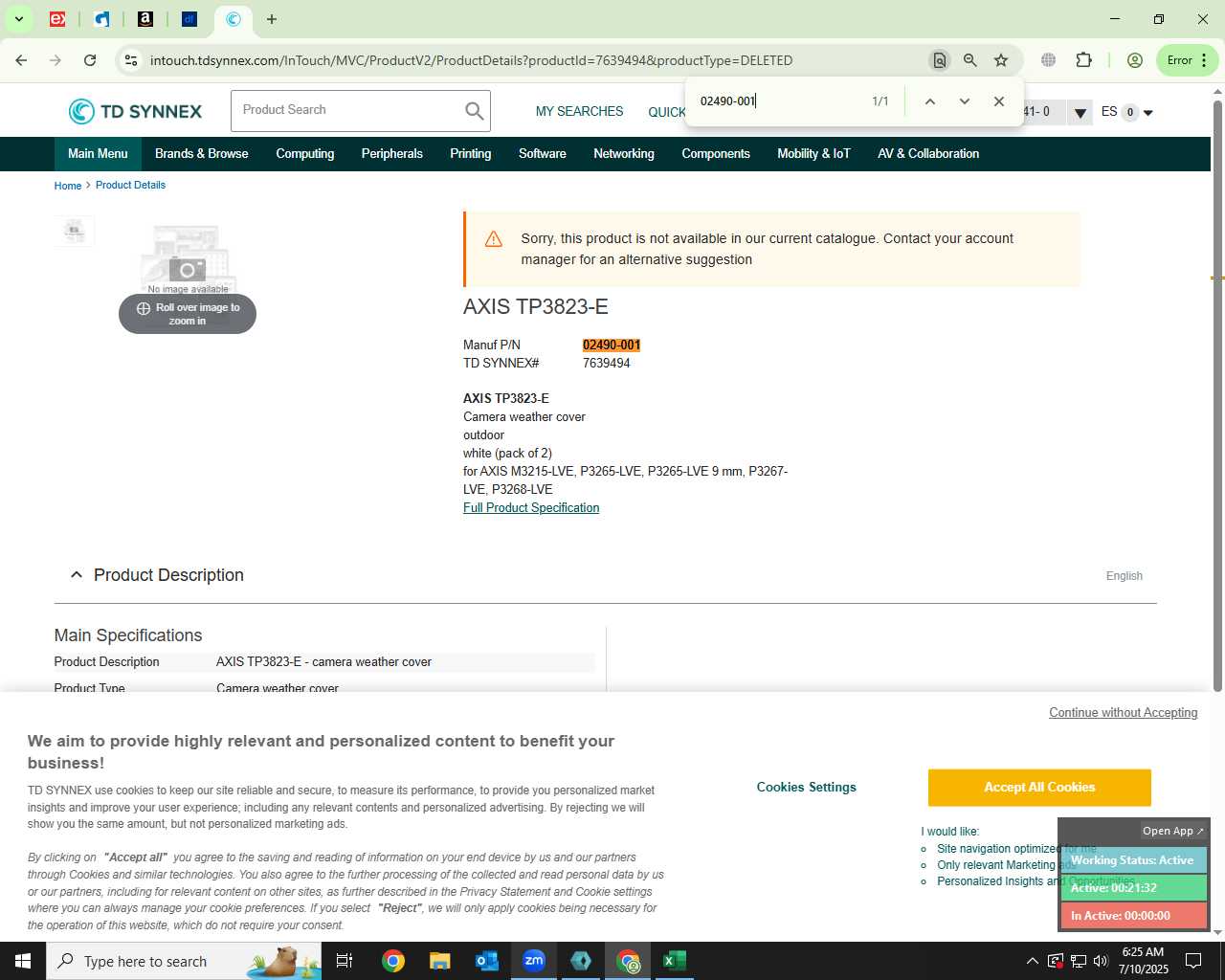Click MY SEARCHES link
This screenshot has height=980, width=1225.
(579, 112)
